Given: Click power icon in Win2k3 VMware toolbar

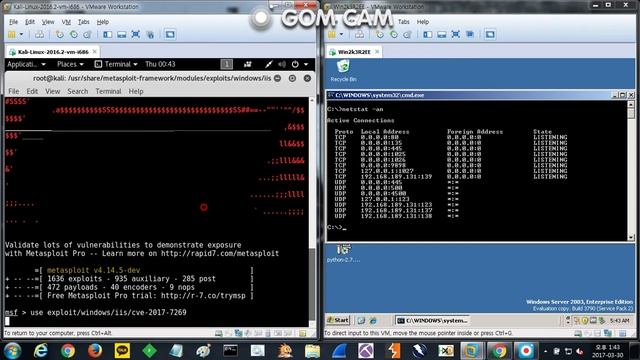Looking at the screenshot, I should coord(331,35).
